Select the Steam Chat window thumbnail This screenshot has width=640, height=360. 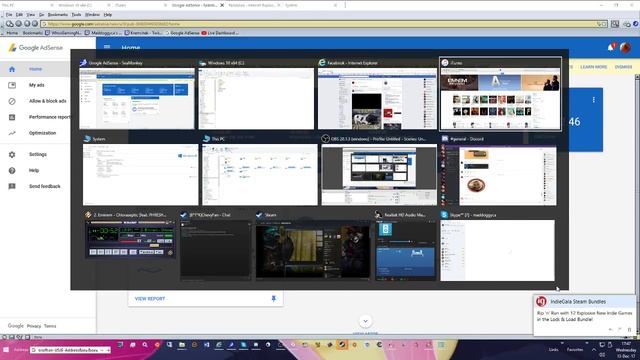pos(216,250)
